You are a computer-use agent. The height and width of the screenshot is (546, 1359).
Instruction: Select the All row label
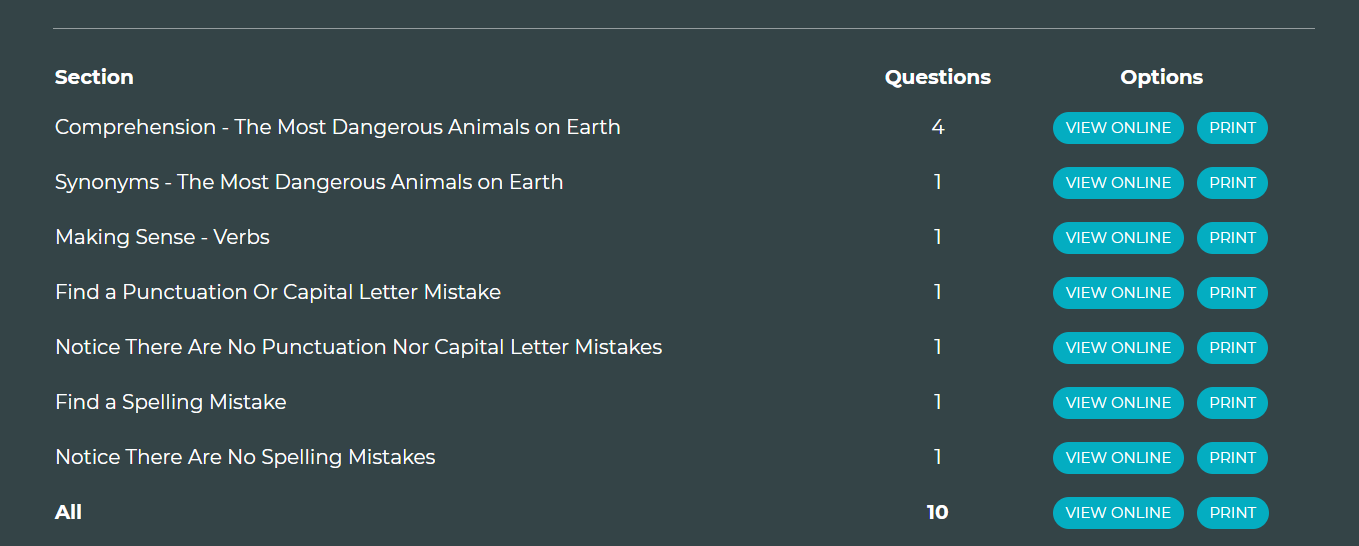pyautogui.click(x=68, y=513)
